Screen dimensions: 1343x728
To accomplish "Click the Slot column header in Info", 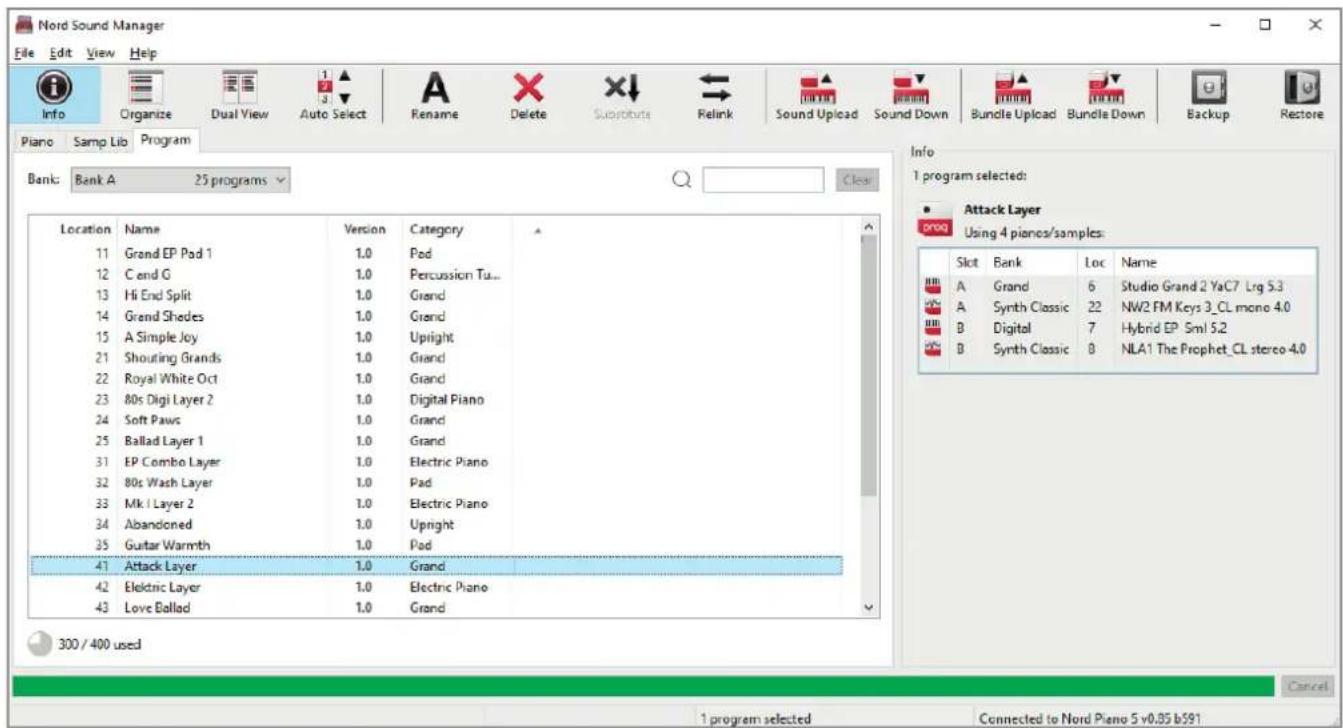I will [x=966, y=264].
